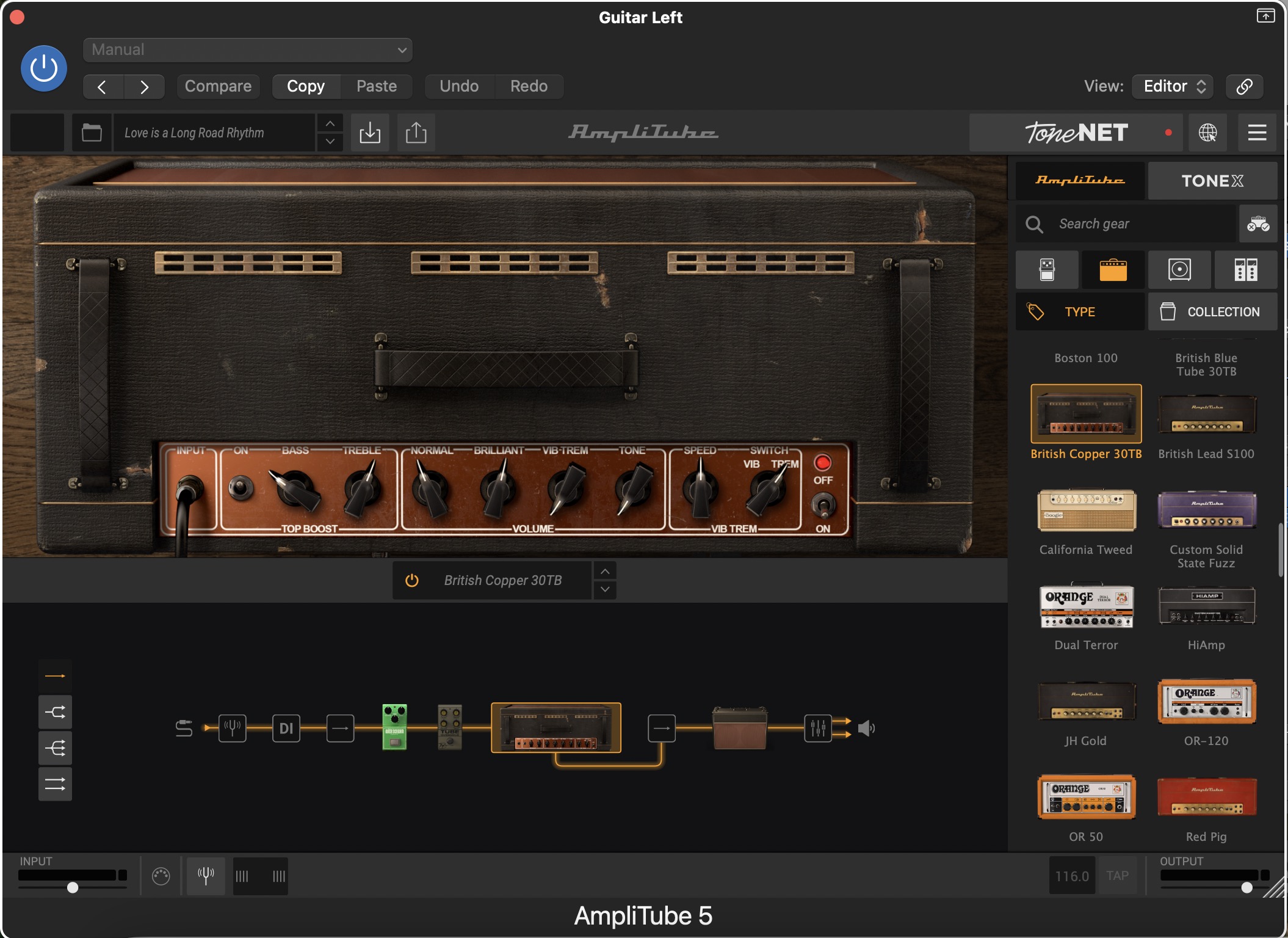Click the chain input source icon
Viewport: 1288px width, 938px height.
tap(184, 728)
